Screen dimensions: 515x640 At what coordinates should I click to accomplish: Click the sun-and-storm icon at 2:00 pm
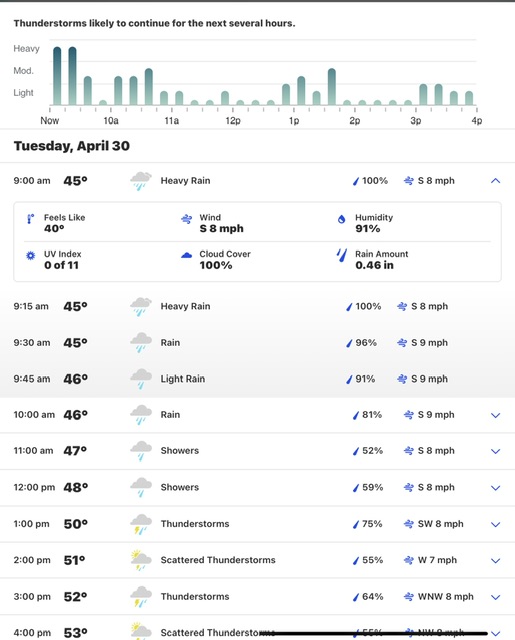click(141, 560)
